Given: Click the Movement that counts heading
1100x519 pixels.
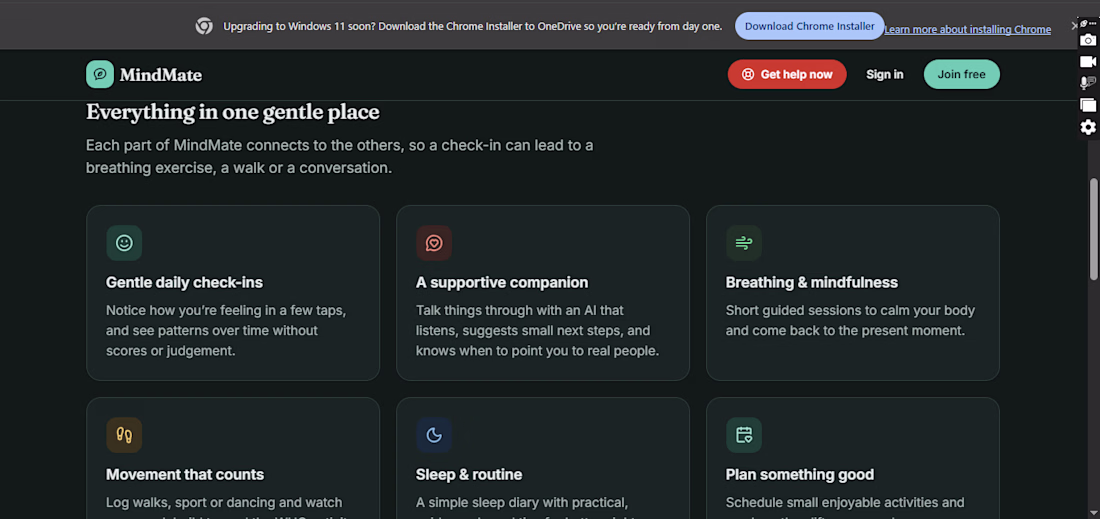Looking at the screenshot, I should pos(185,475).
